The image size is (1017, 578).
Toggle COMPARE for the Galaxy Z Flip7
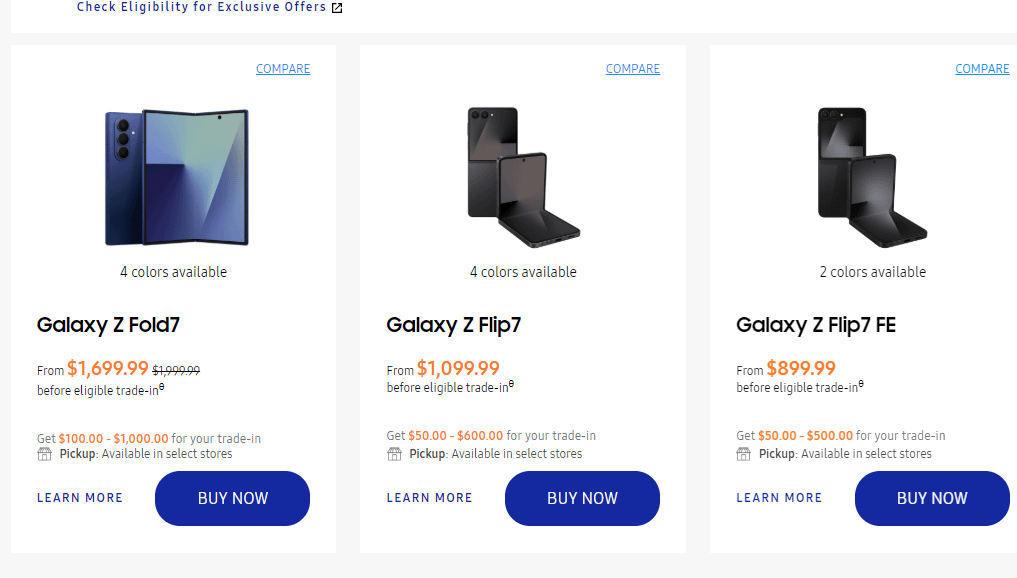coord(632,68)
